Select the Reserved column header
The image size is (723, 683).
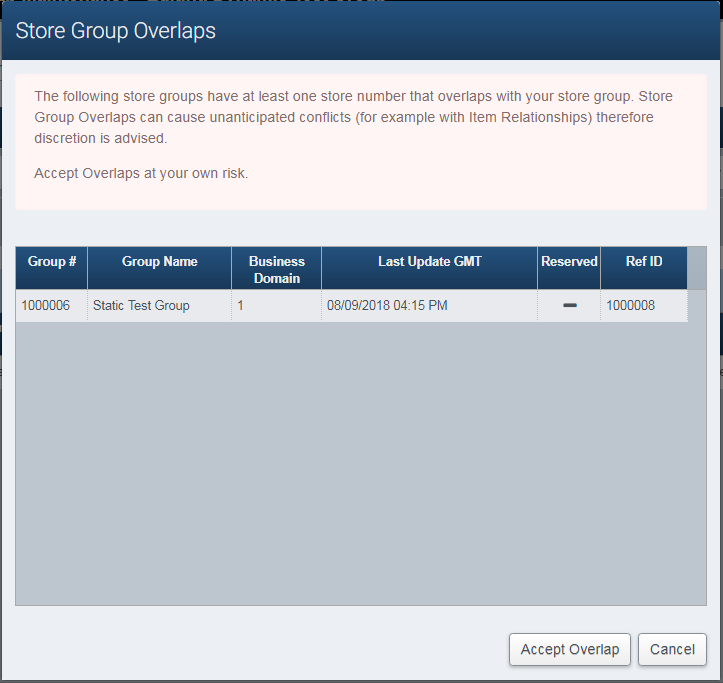coord(569,262)
